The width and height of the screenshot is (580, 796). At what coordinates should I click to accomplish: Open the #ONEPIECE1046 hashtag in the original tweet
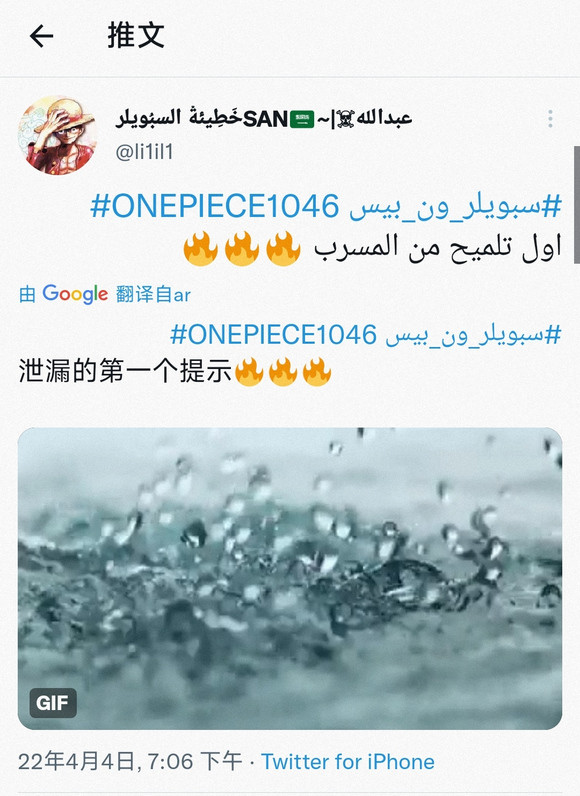click(215, 206)
